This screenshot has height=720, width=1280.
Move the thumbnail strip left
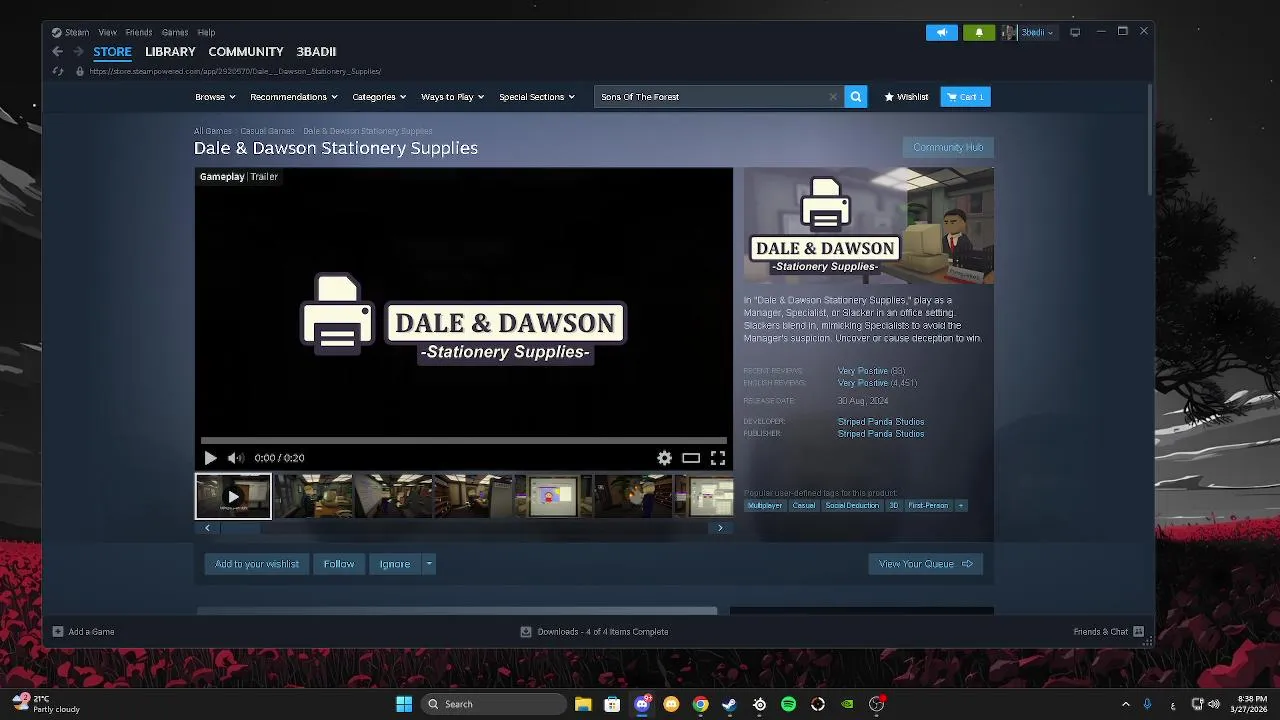pyautogui.click(x=207, y=528)
